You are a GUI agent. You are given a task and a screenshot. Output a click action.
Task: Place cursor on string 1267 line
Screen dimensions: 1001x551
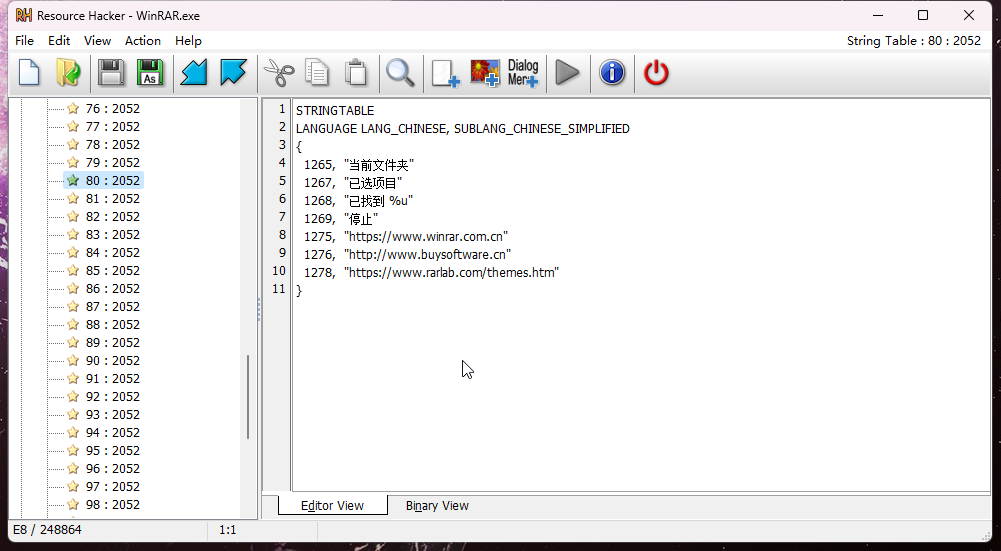click(353, 183)
